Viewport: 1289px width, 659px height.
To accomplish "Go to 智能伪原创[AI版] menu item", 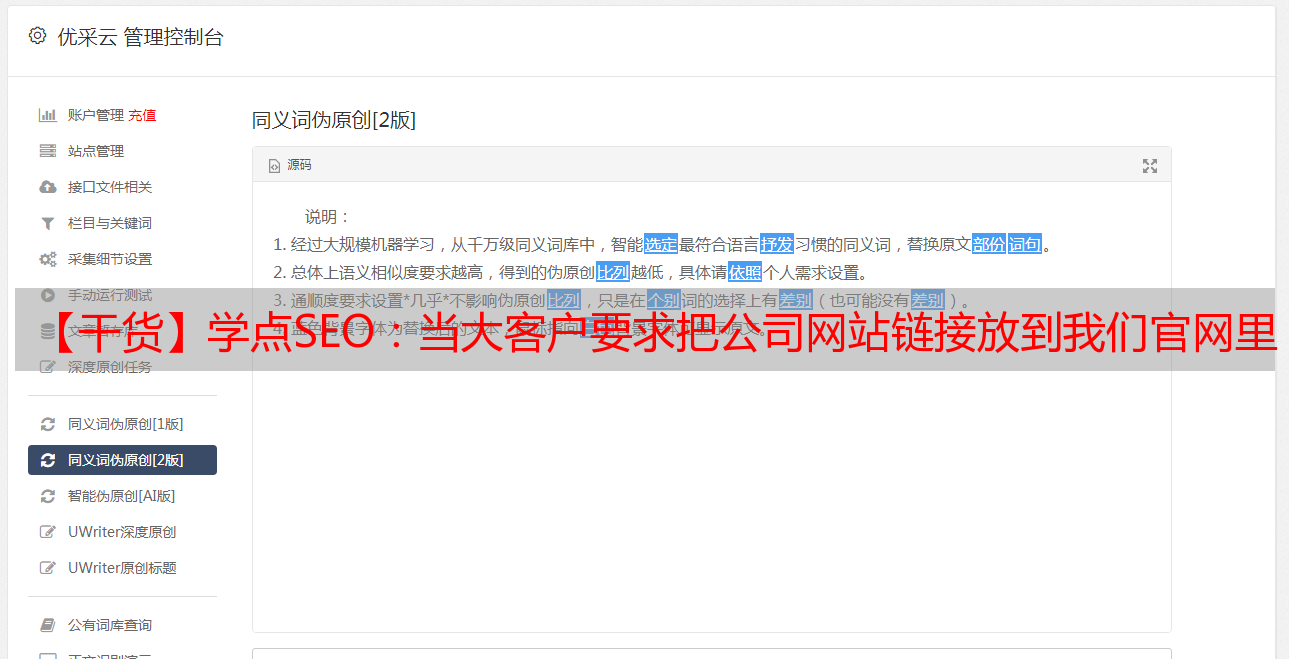I will pos(122,496).
